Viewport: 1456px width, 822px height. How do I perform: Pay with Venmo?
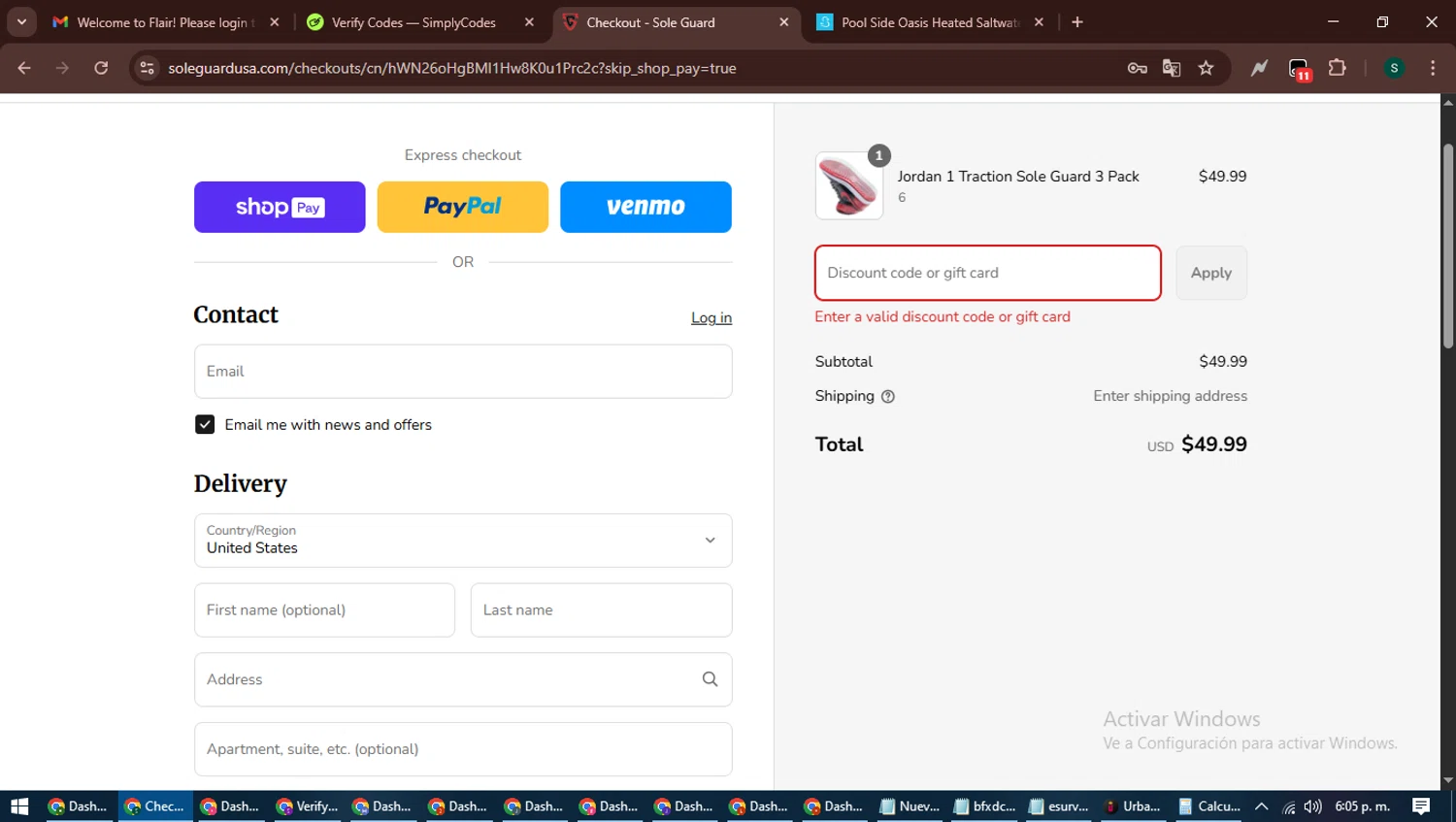[645, 207]
